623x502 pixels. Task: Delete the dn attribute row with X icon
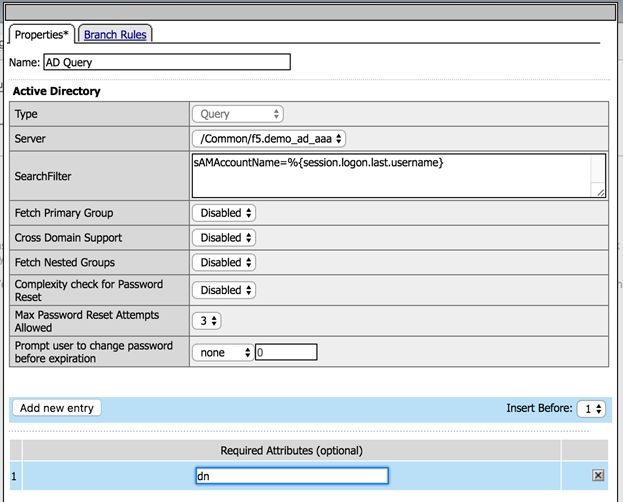tap(598, 476)
